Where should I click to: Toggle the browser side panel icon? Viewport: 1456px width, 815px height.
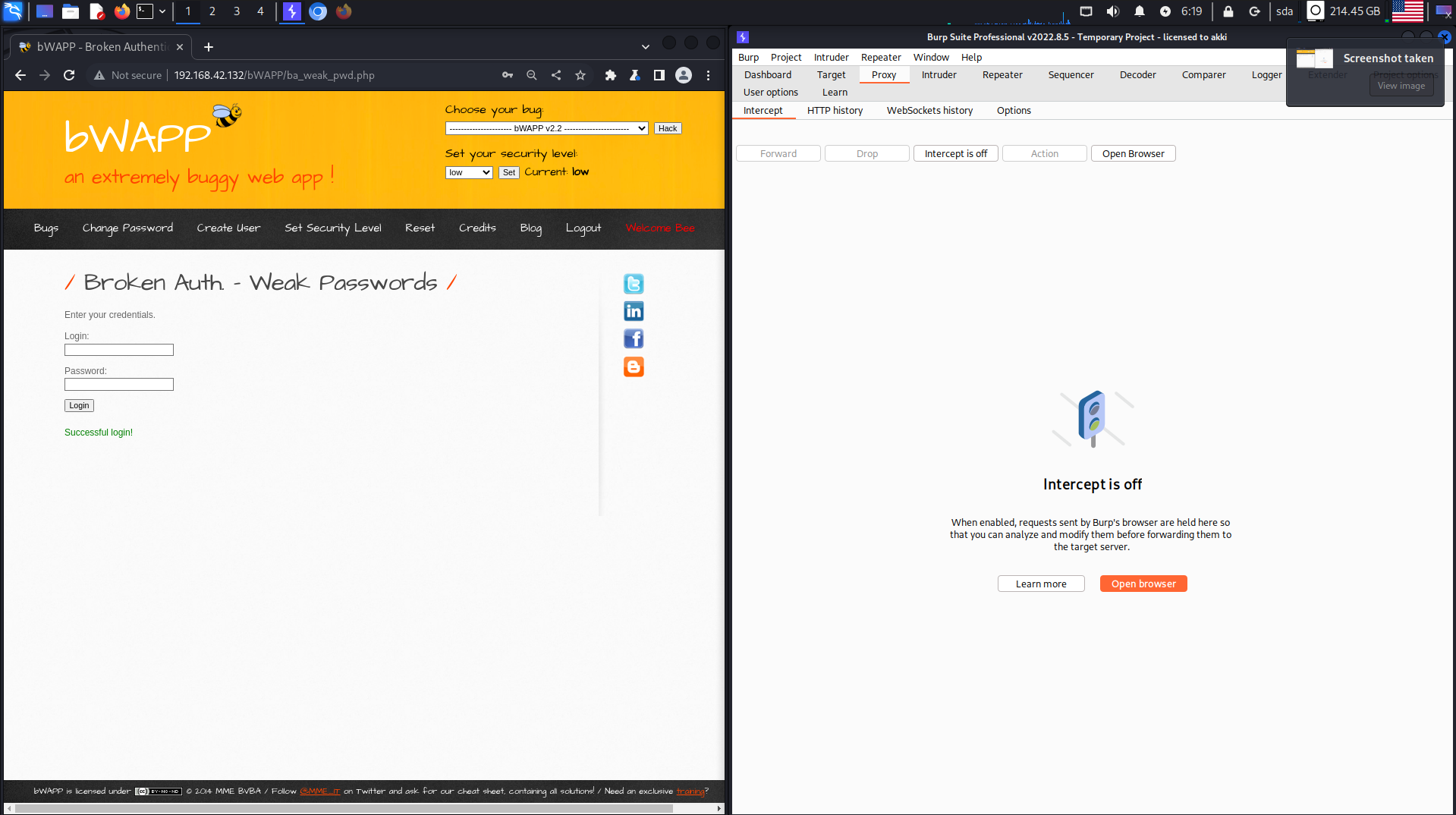(x=659, y=75)
